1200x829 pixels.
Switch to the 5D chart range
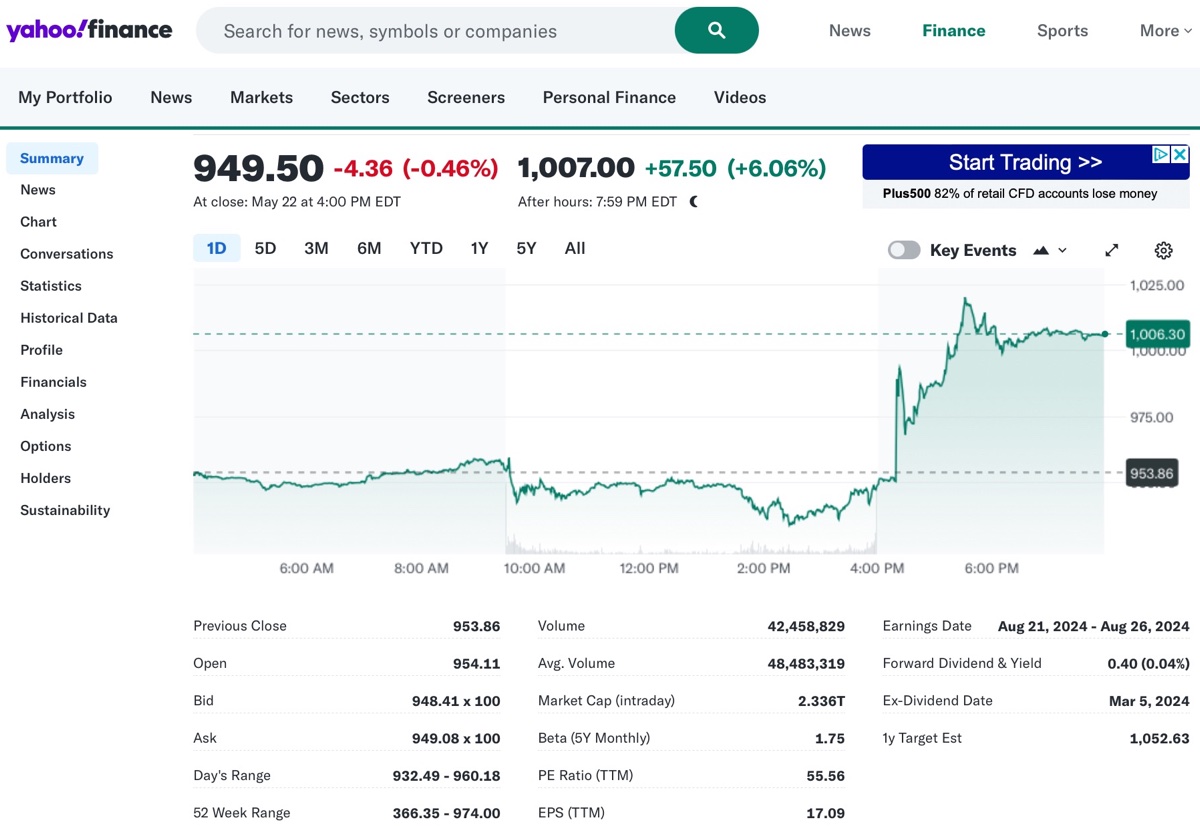[264, 248]
